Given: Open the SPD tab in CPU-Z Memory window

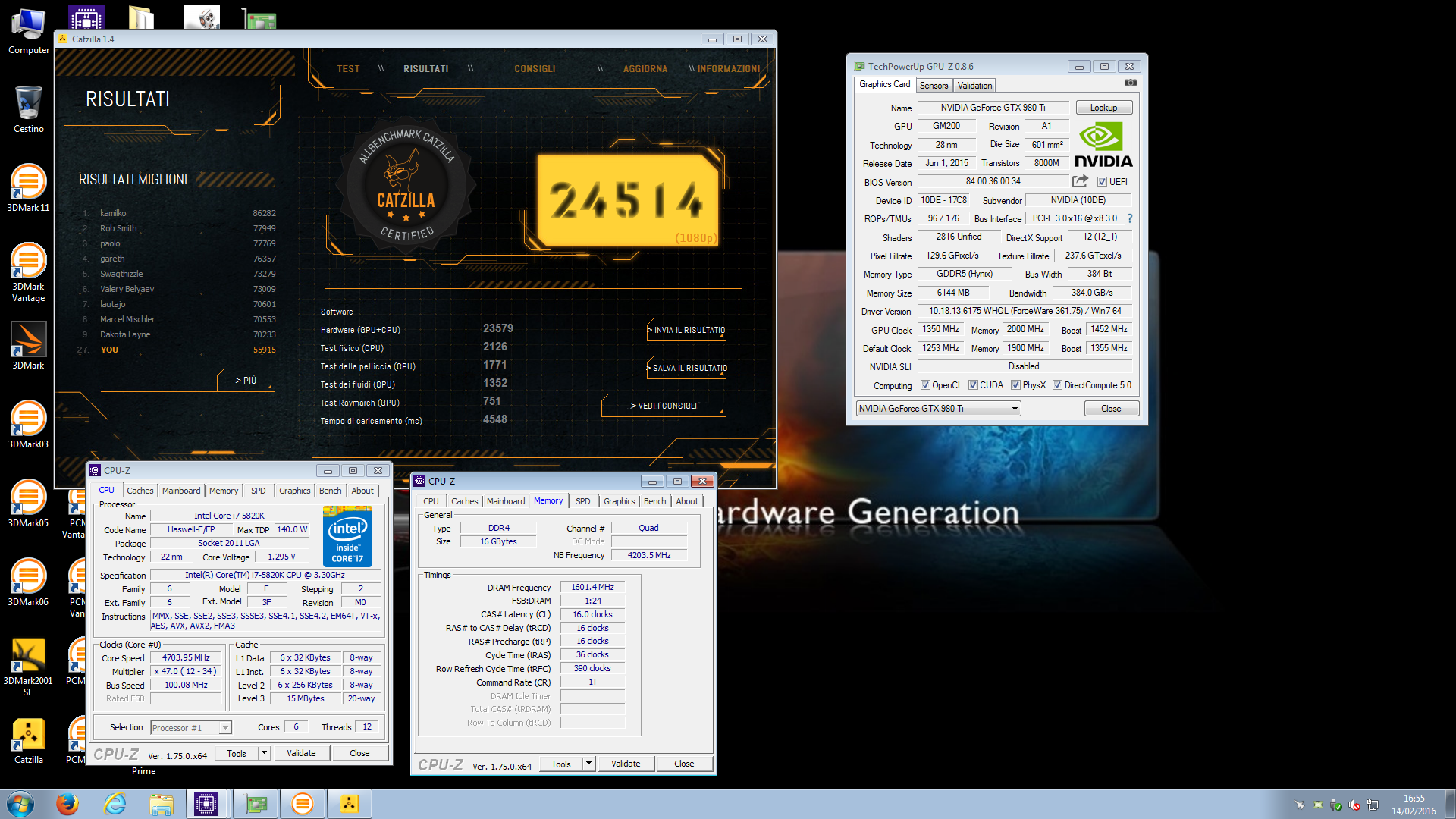Looking at the screenshot, I should pos(582,501).
